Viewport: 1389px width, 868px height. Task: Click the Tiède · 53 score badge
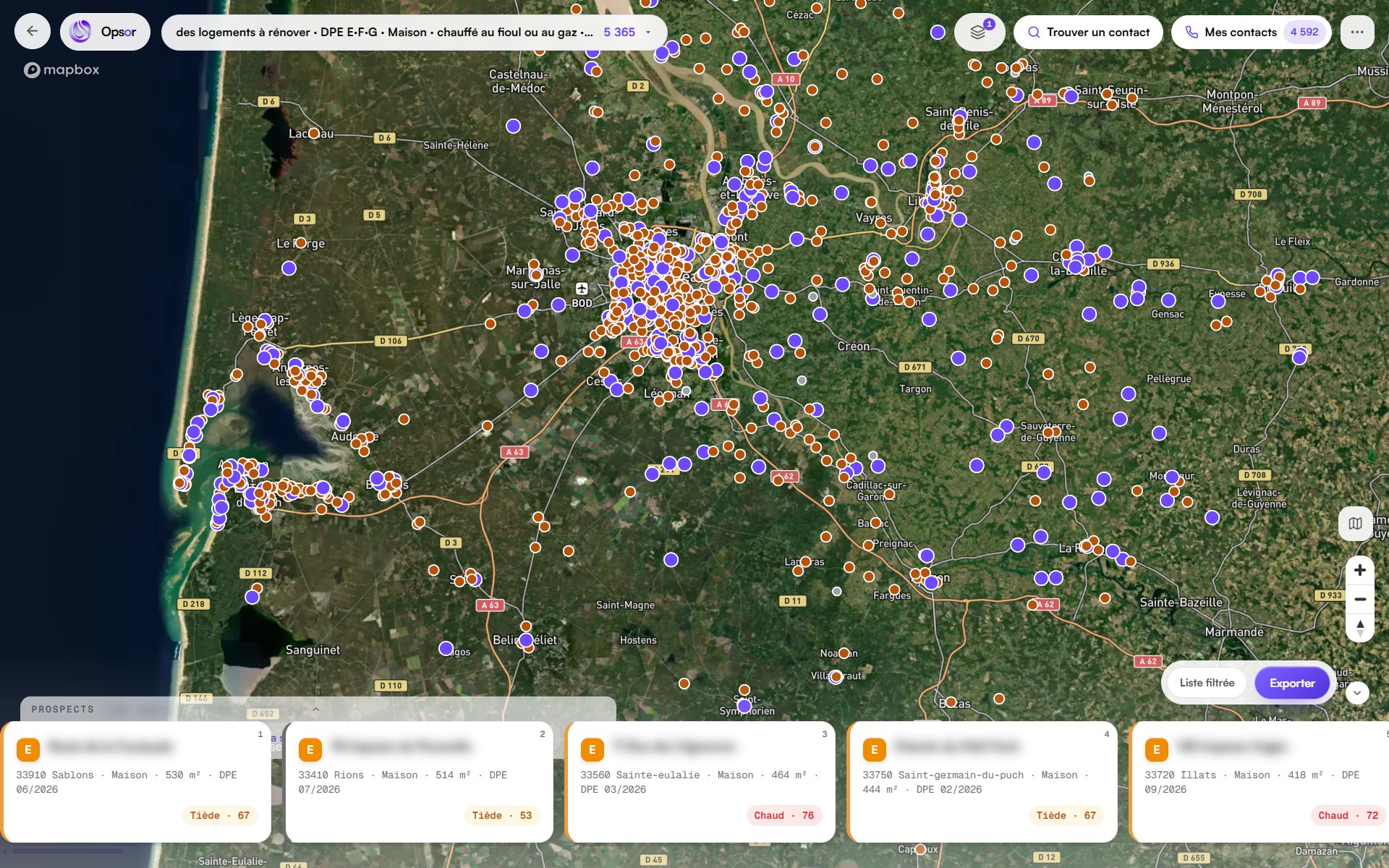(x=502, y=815)
